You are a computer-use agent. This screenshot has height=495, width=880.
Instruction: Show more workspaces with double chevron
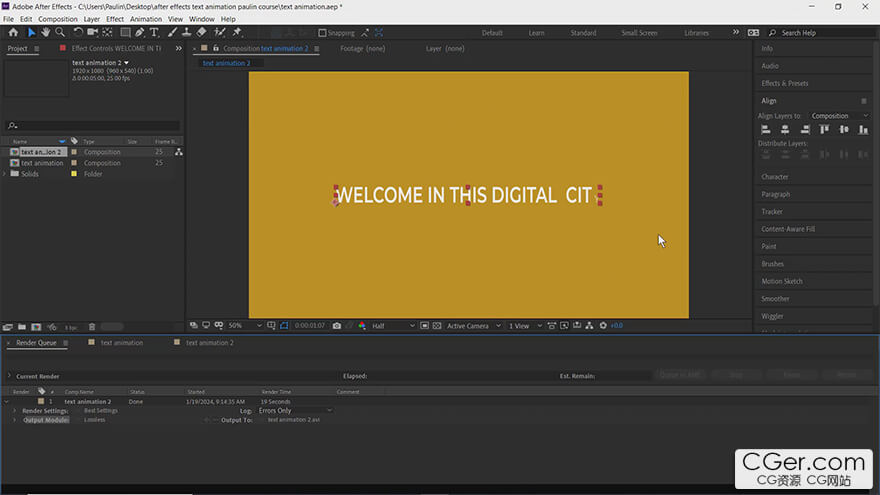pyautogui.click(x=736, y=33)
